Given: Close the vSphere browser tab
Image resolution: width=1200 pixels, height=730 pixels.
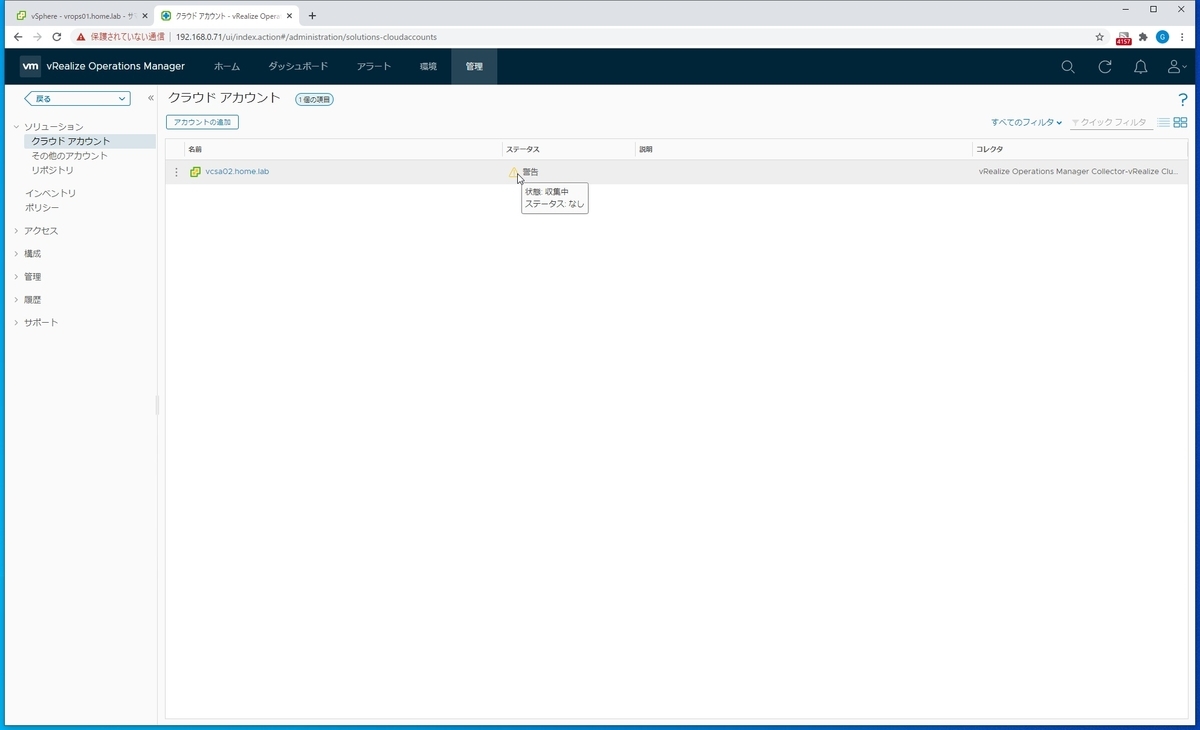Looking at the screenshot, I should tap(144, 16).
